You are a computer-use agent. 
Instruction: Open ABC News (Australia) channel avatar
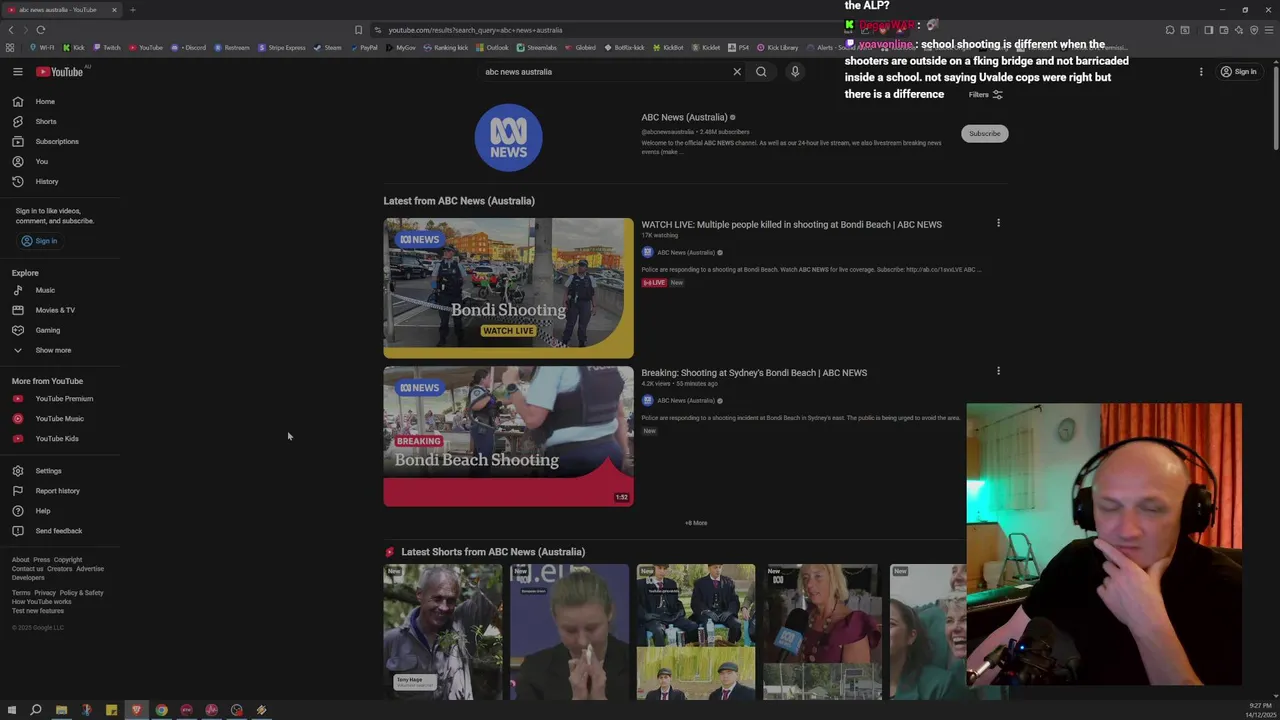click(508, 138)
